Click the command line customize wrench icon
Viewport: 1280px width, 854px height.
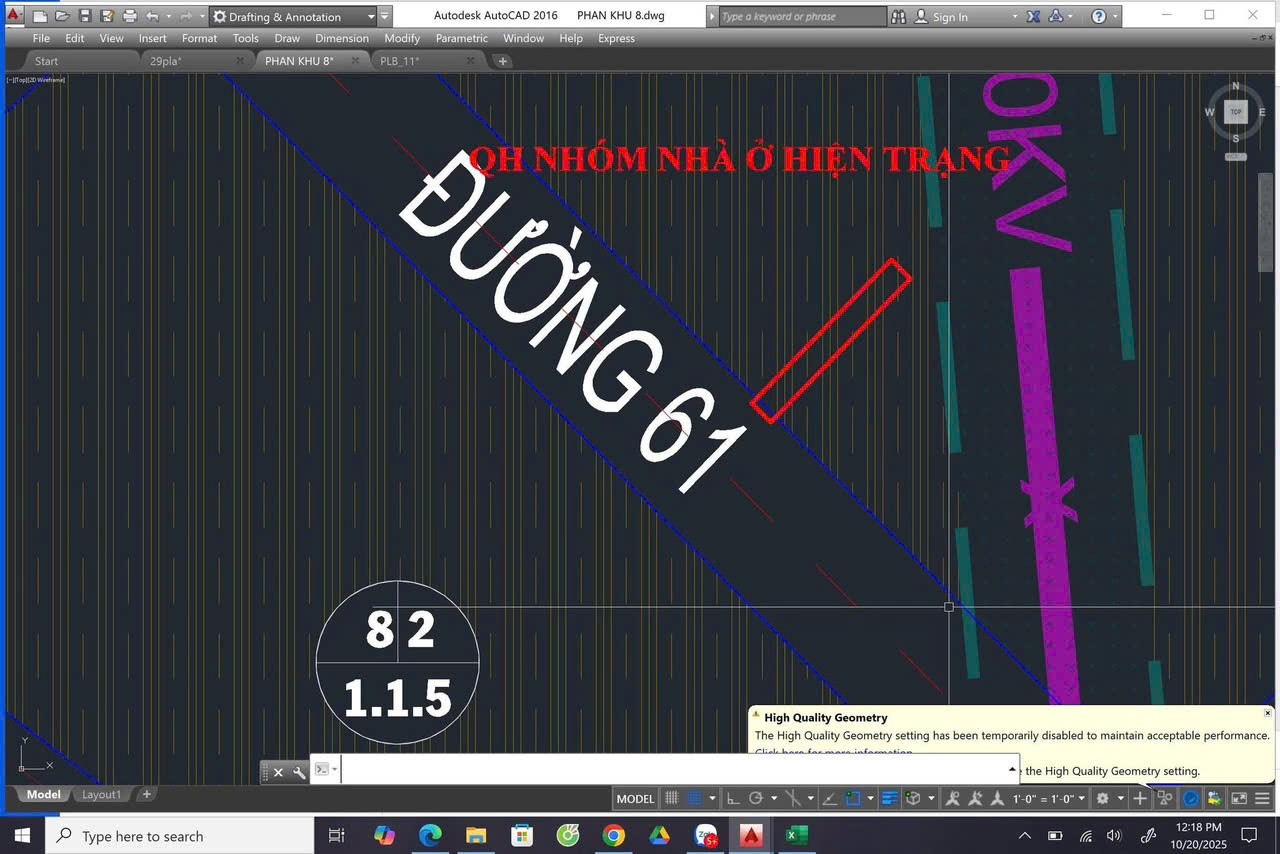point(298,772)
